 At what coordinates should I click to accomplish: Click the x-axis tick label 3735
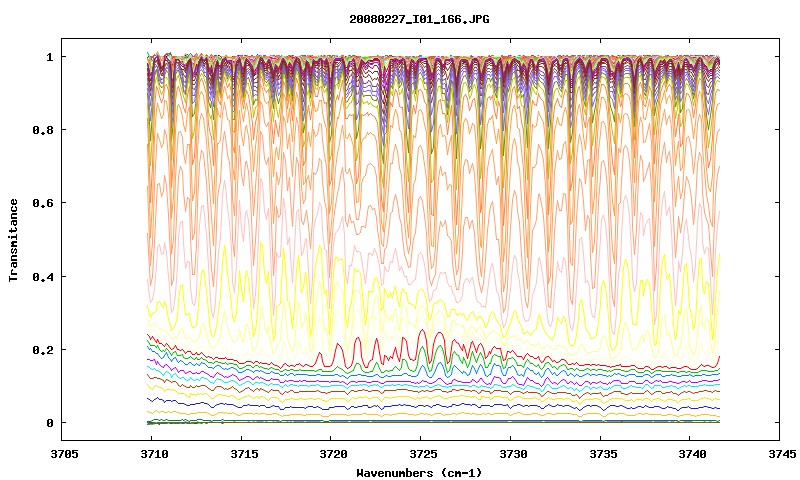tap(603, 454)
